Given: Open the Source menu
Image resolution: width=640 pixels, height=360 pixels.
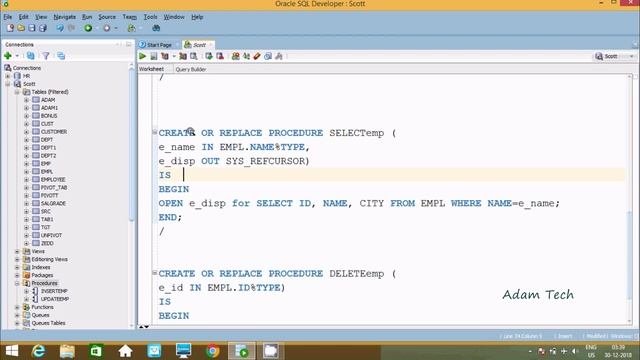Looking at the screenshot, I should (107, 17).
